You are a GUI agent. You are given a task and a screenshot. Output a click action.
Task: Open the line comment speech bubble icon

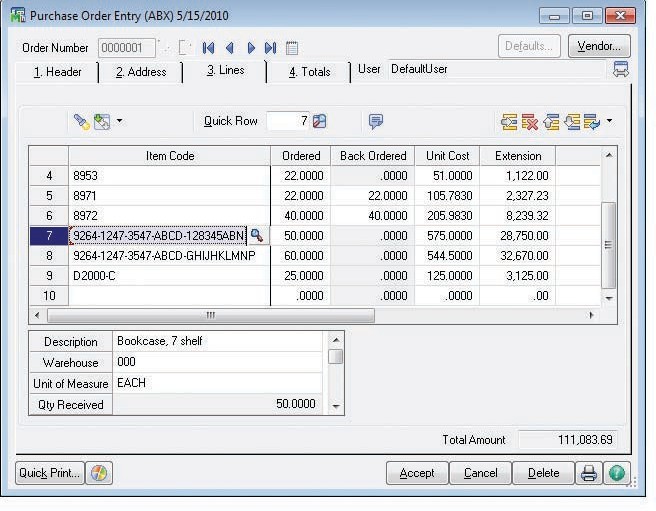pyautogui.click(x=376, y=121)
